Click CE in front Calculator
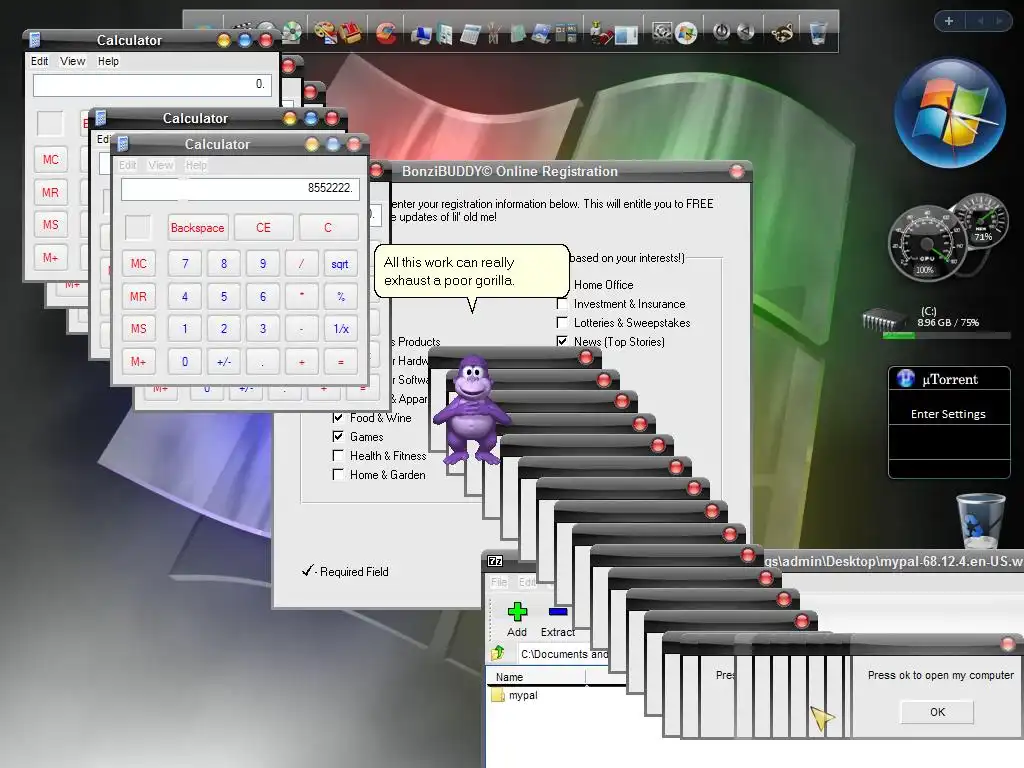This screenshot has height=768, width=1024. (263, 227)
